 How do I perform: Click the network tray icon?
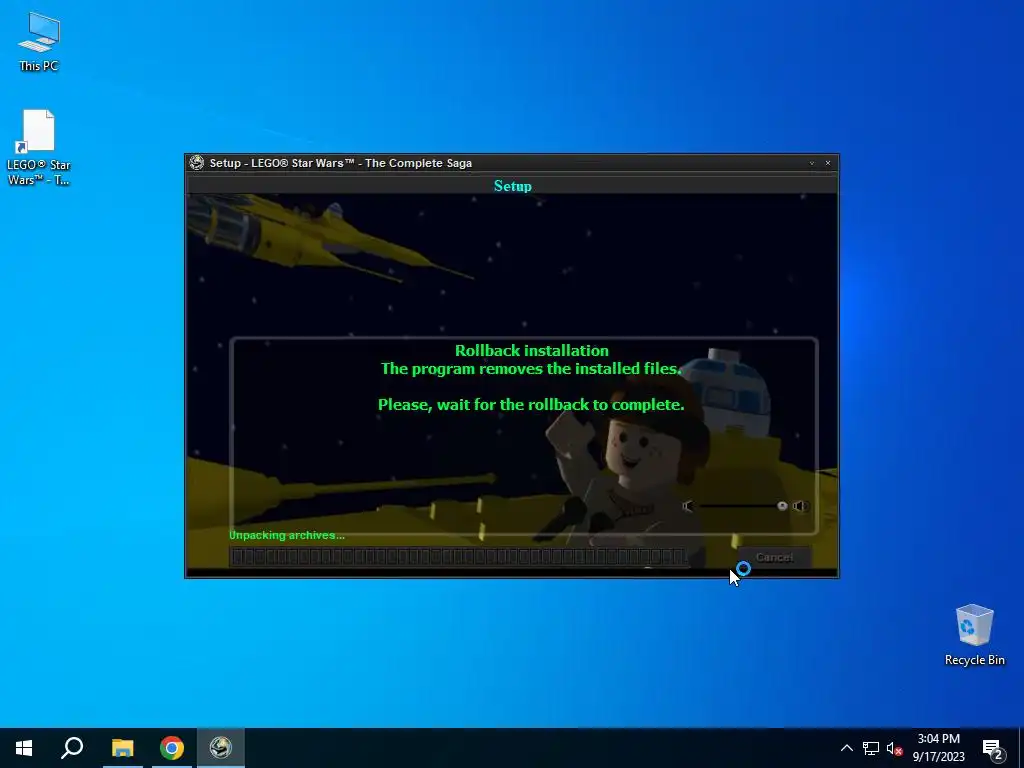871,748
